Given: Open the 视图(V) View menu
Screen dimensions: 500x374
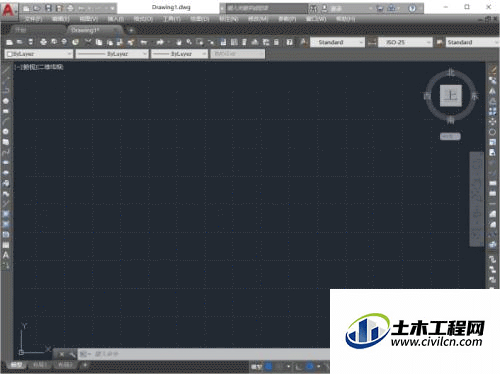Looking at the screenshot, I should [x=89, y=19].
